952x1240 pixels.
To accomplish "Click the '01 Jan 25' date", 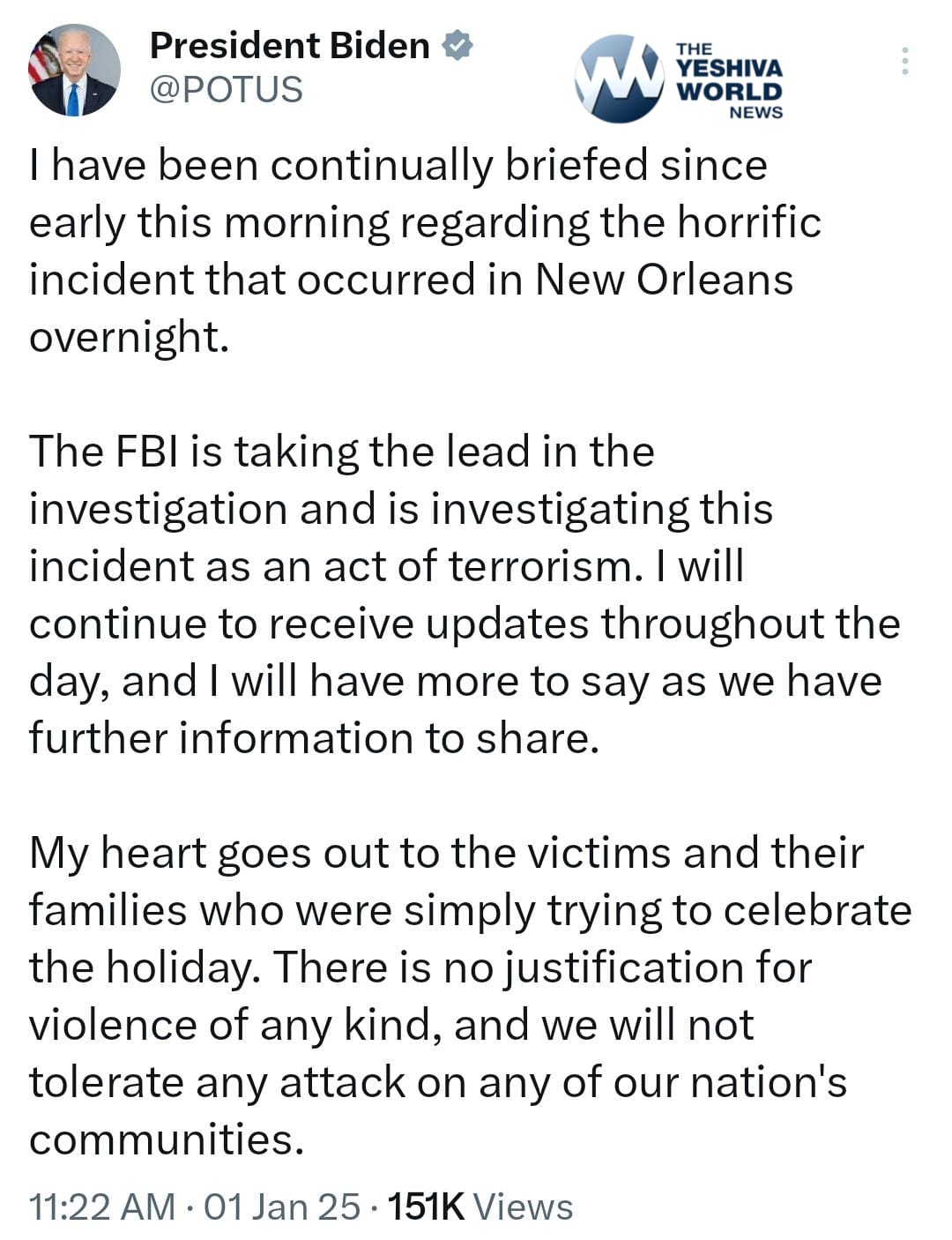I will click(x=282, y=1206).
